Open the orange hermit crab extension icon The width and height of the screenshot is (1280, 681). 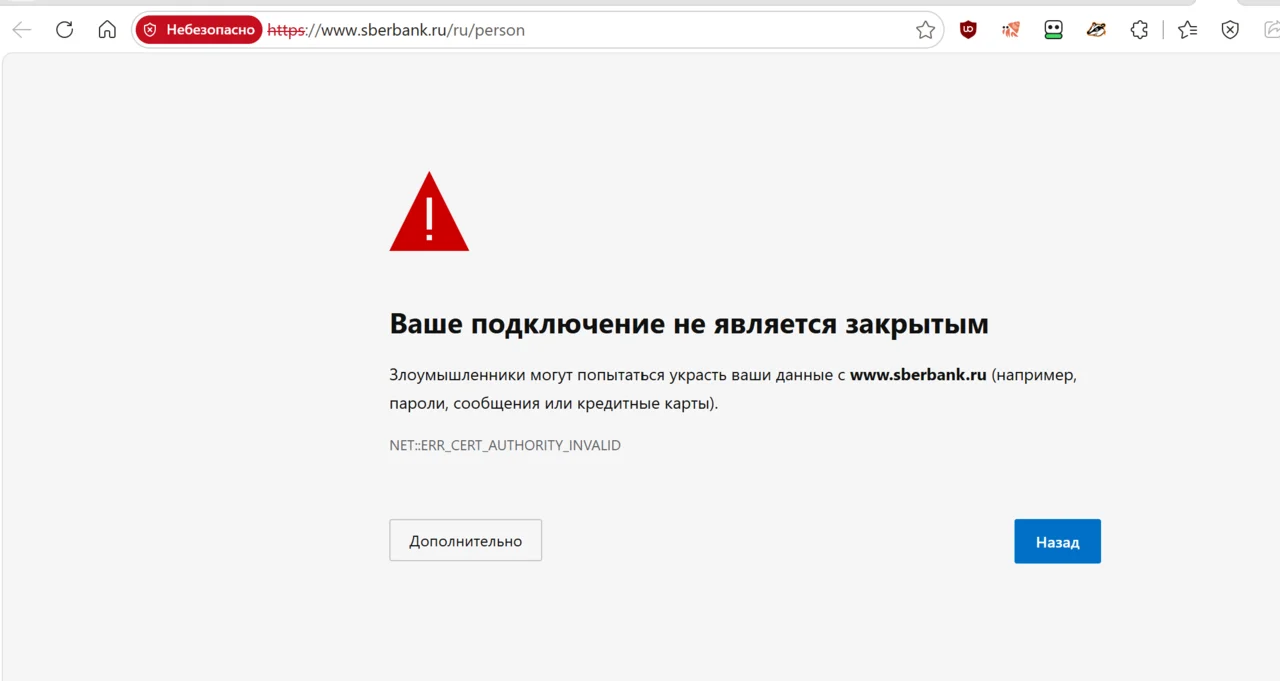[x=1011, y=30]
